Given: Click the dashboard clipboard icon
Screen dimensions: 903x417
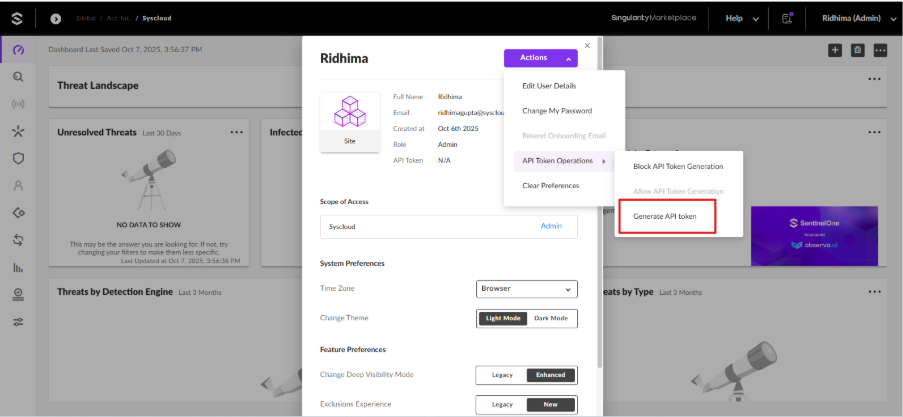Looking at the screenshot, I should [858, 50].
